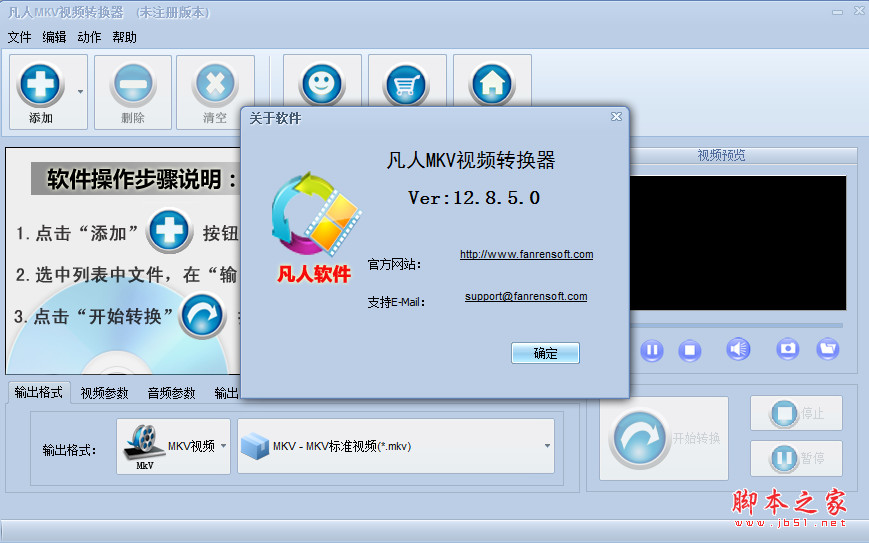Click the 软件操作步骤说明 heading text

141,179
